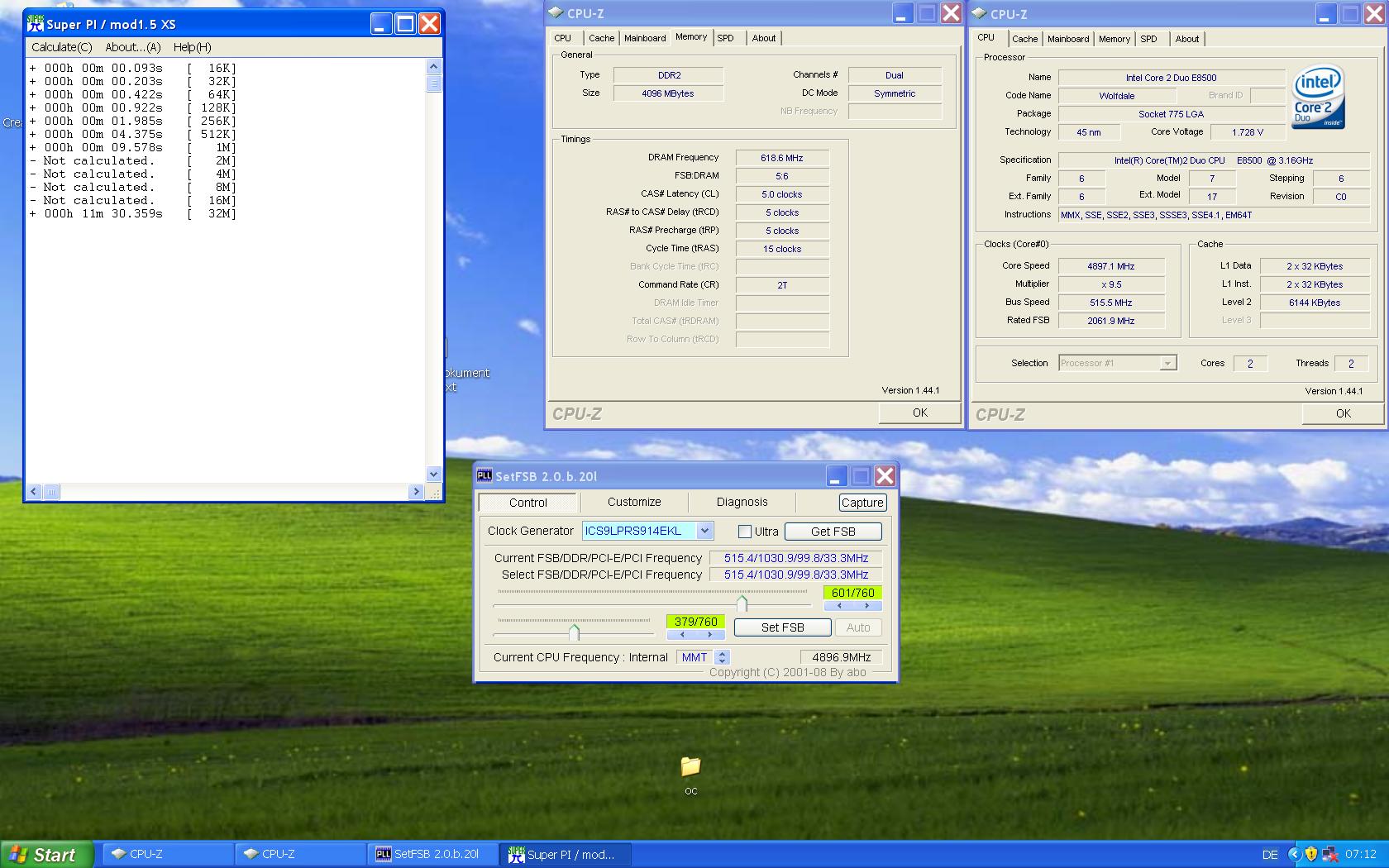Expand hidden tray icons arrow
This screenshot has height=868, width=1389.
point(1294,854)
